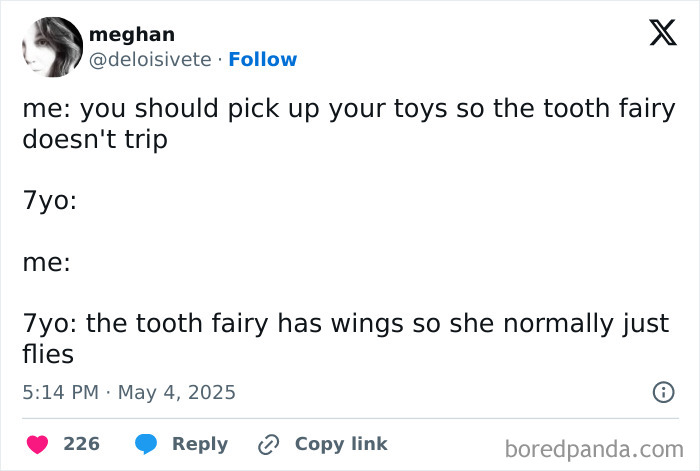This screenshot has width=700, height=471.
Task: Click the 5:14 PM time text
Action: coord(60,392)
